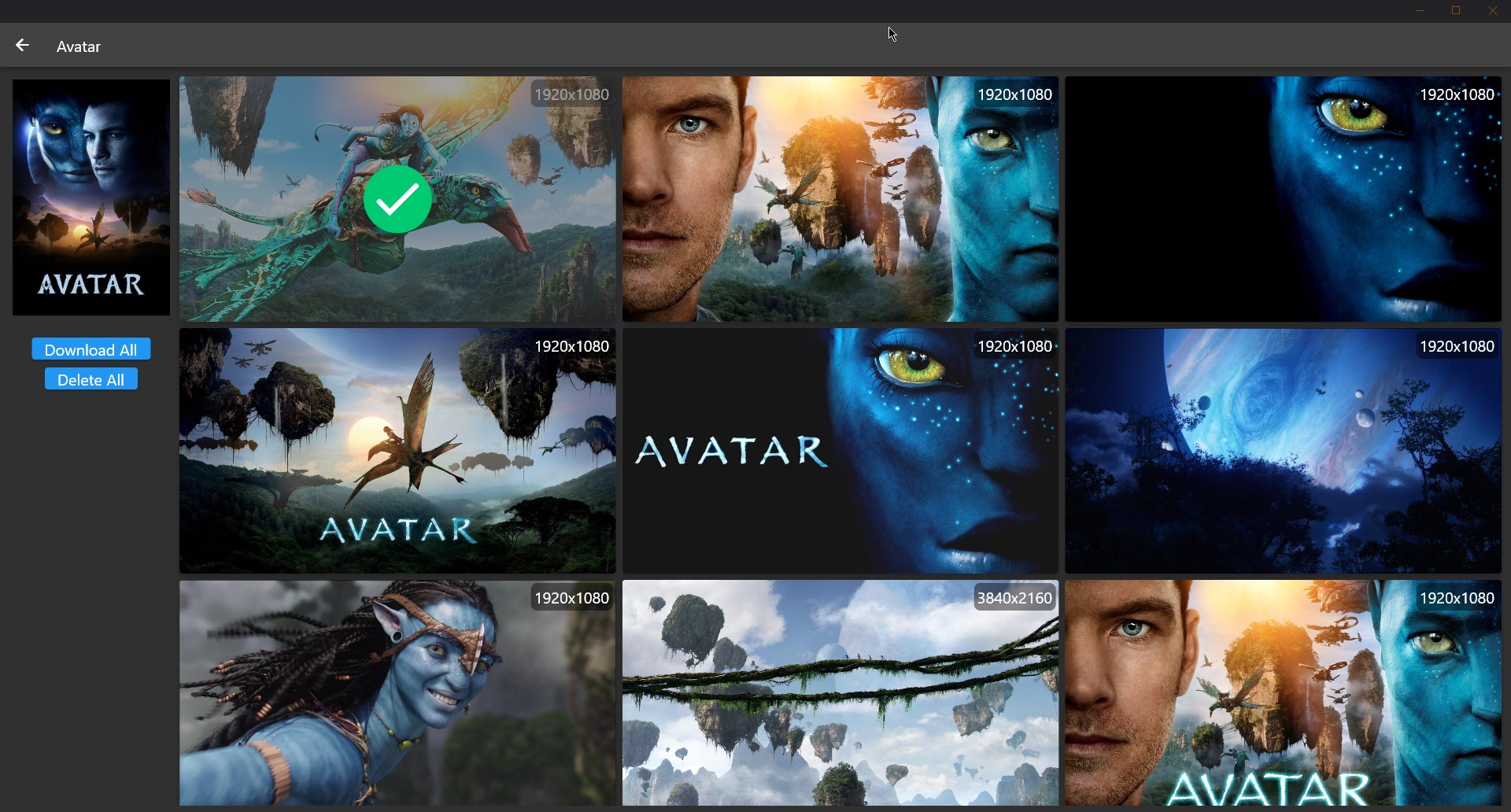Choose the smiling Neytiri wallpaper with braids
Screen dimensions: 1511x812
point(397,693)
